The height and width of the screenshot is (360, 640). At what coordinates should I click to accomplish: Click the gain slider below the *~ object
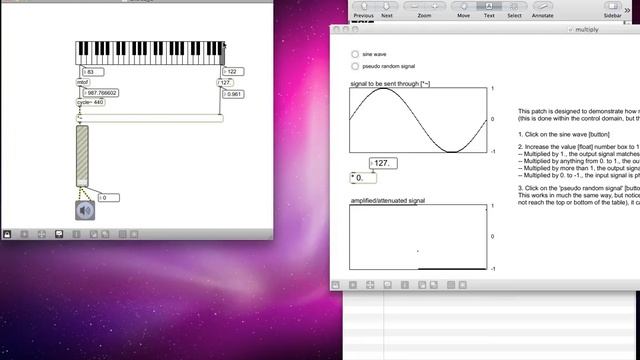coord(82,156)
